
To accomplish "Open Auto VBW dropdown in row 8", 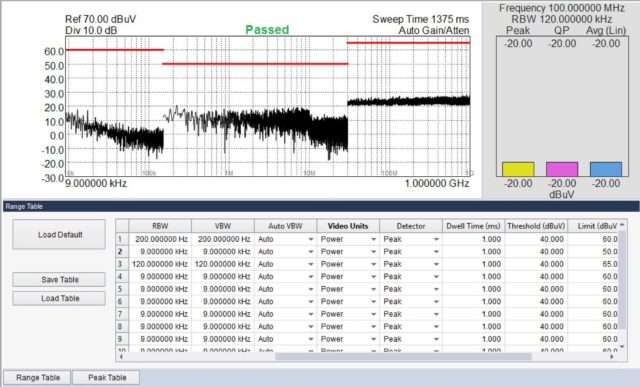I will 311,327.
